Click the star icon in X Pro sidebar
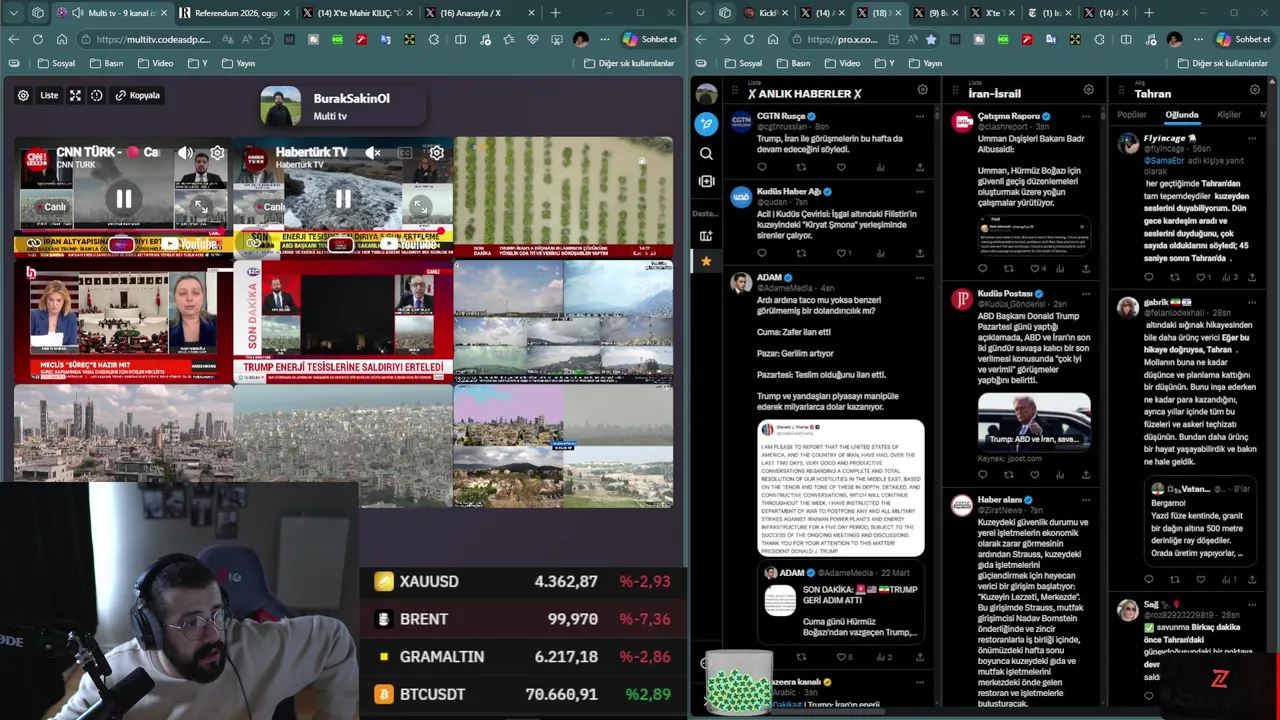 (x=706, y=261)
